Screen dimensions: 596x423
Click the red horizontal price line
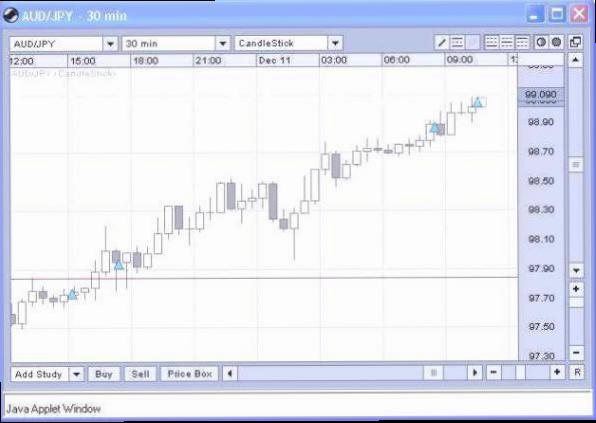click(x=265, y=279)
